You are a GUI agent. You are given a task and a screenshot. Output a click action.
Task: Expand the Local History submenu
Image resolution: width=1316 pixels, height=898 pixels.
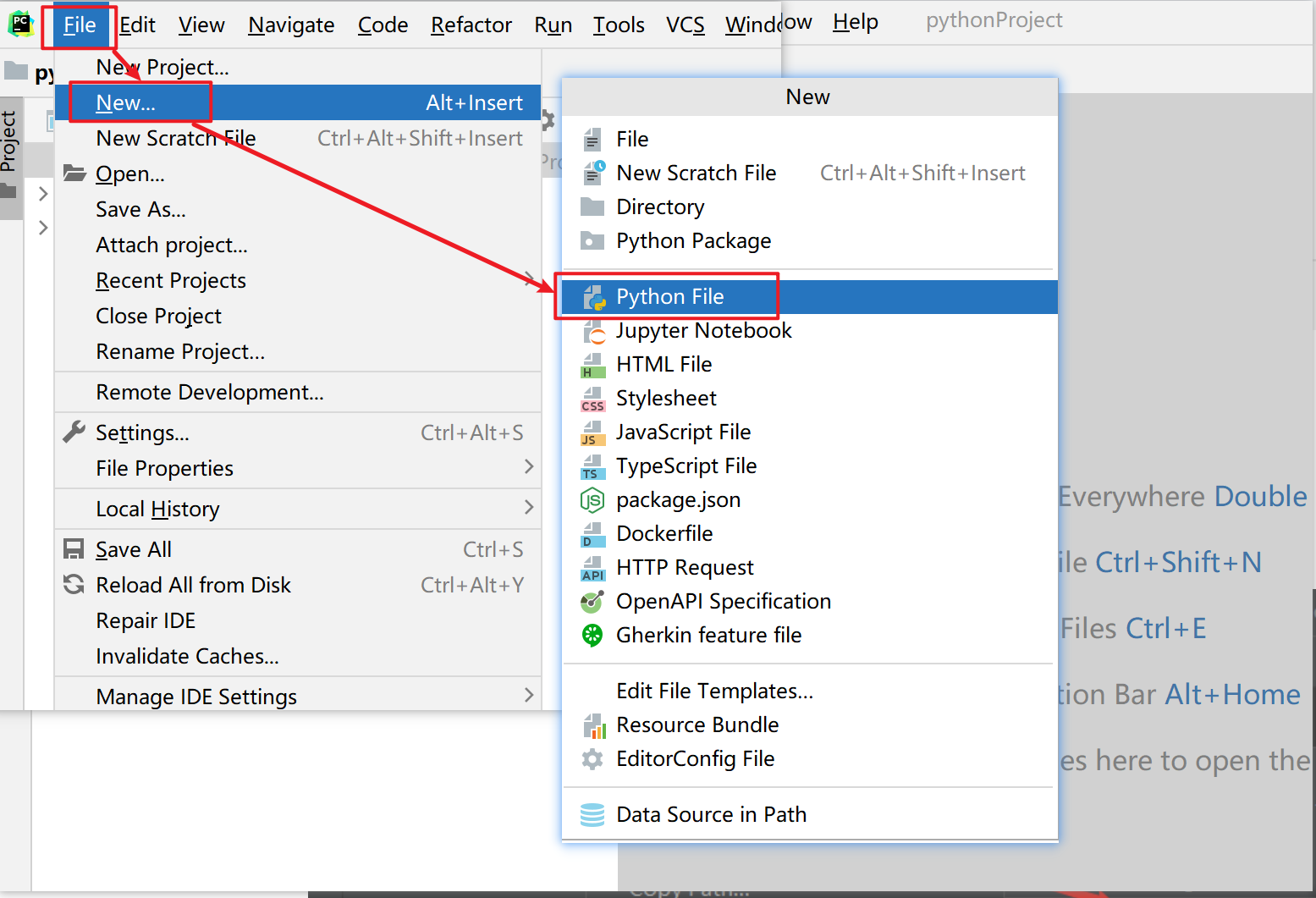(157, 510)
